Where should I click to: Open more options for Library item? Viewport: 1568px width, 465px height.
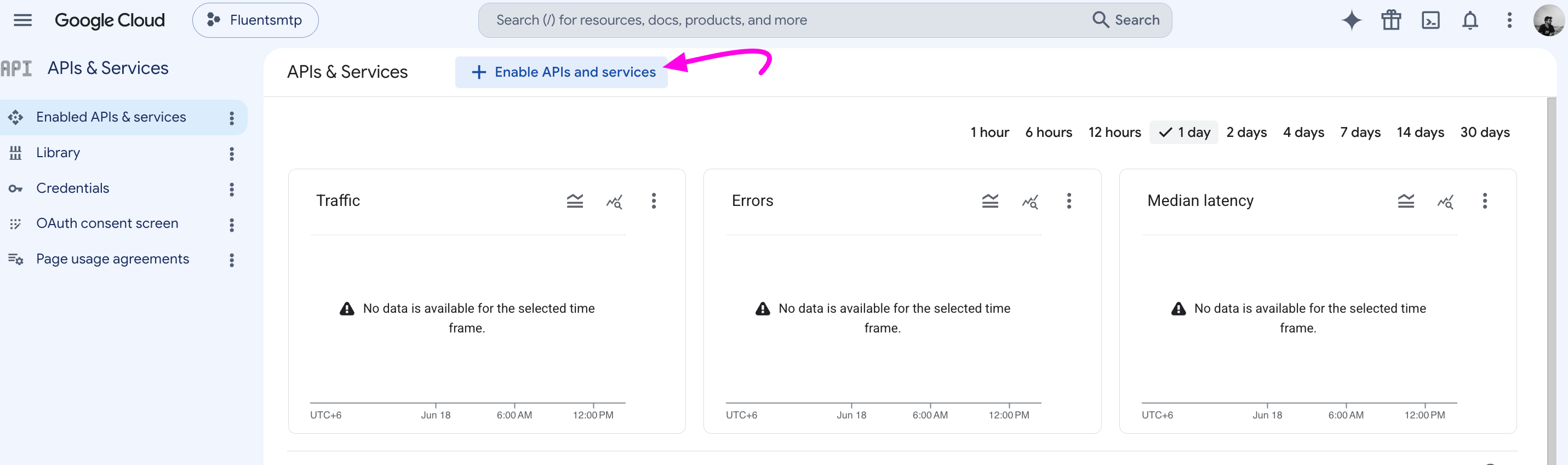[232, 154]
